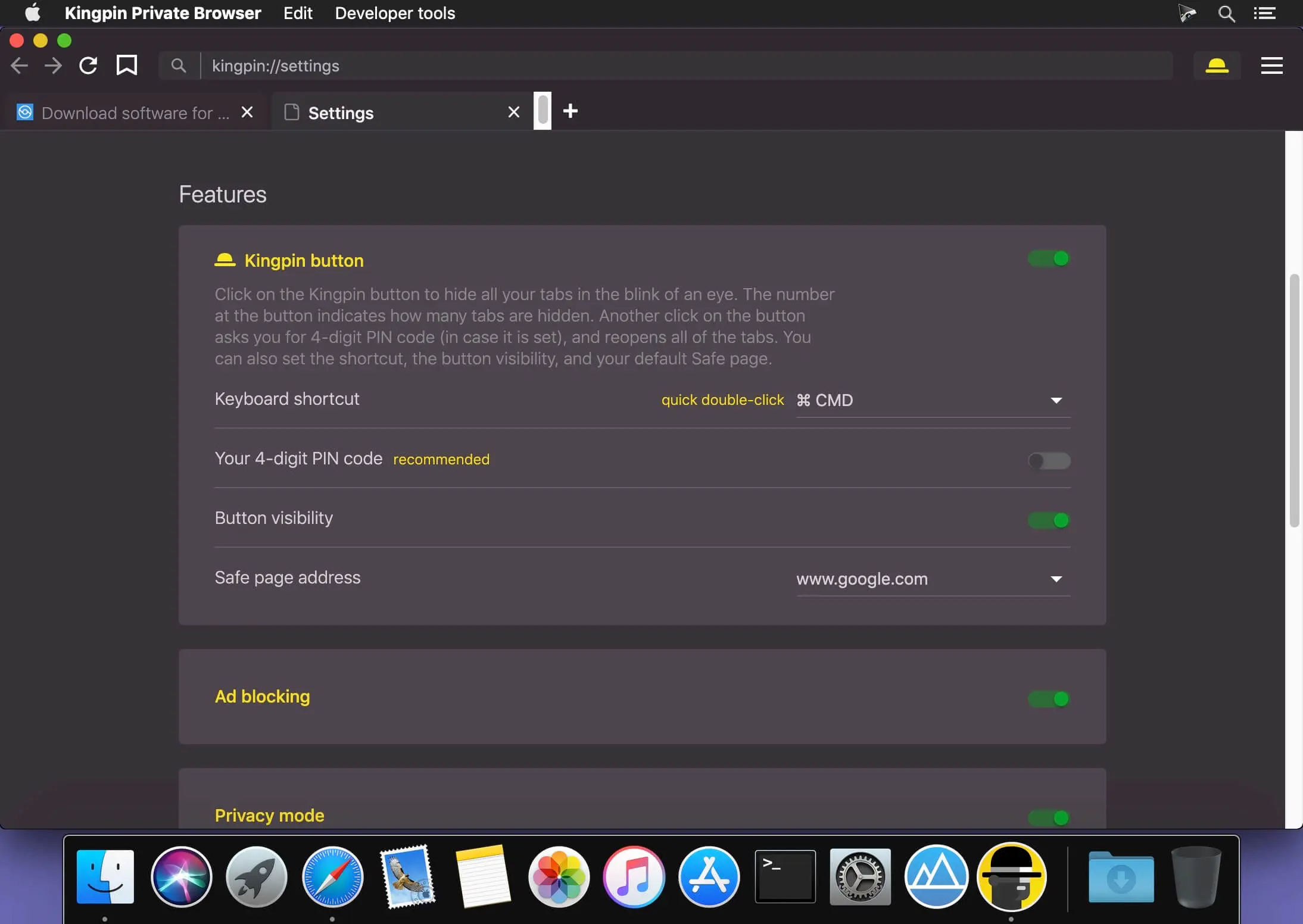Reload the current page
The width and height of the screenshot is (1303, 924).
[x=88, y=65]
